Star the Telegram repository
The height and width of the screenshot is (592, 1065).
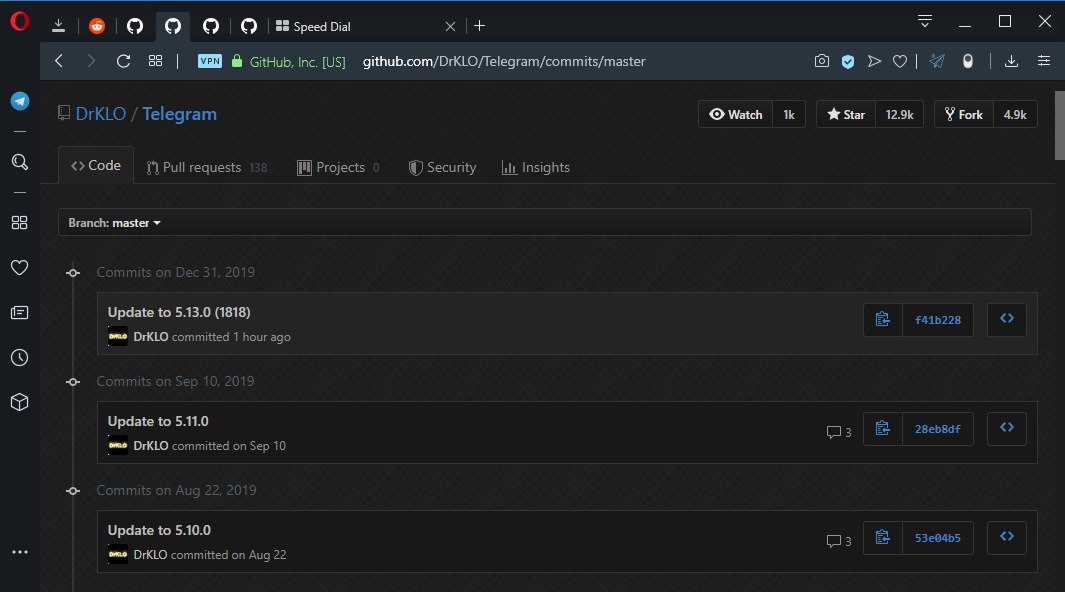click(x=846, y=114)
